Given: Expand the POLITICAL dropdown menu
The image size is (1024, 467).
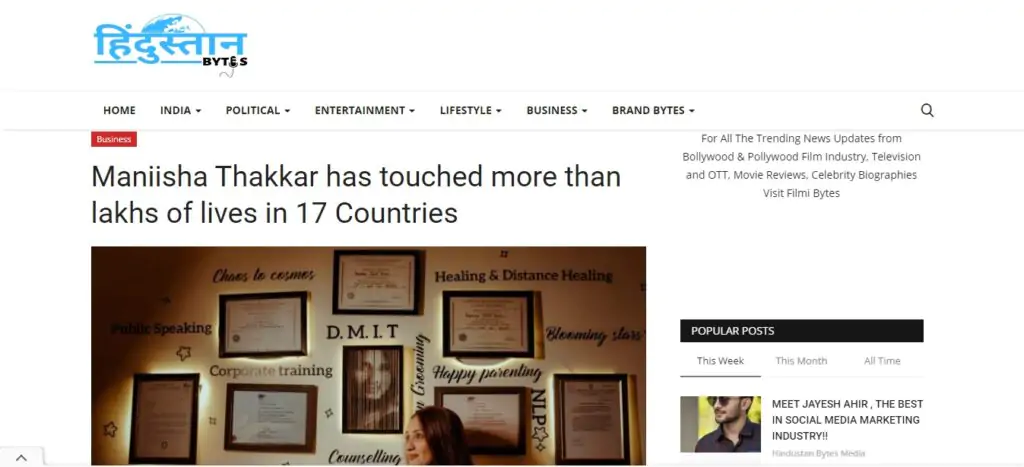Looking at the screenshot, I should [257, 110].
